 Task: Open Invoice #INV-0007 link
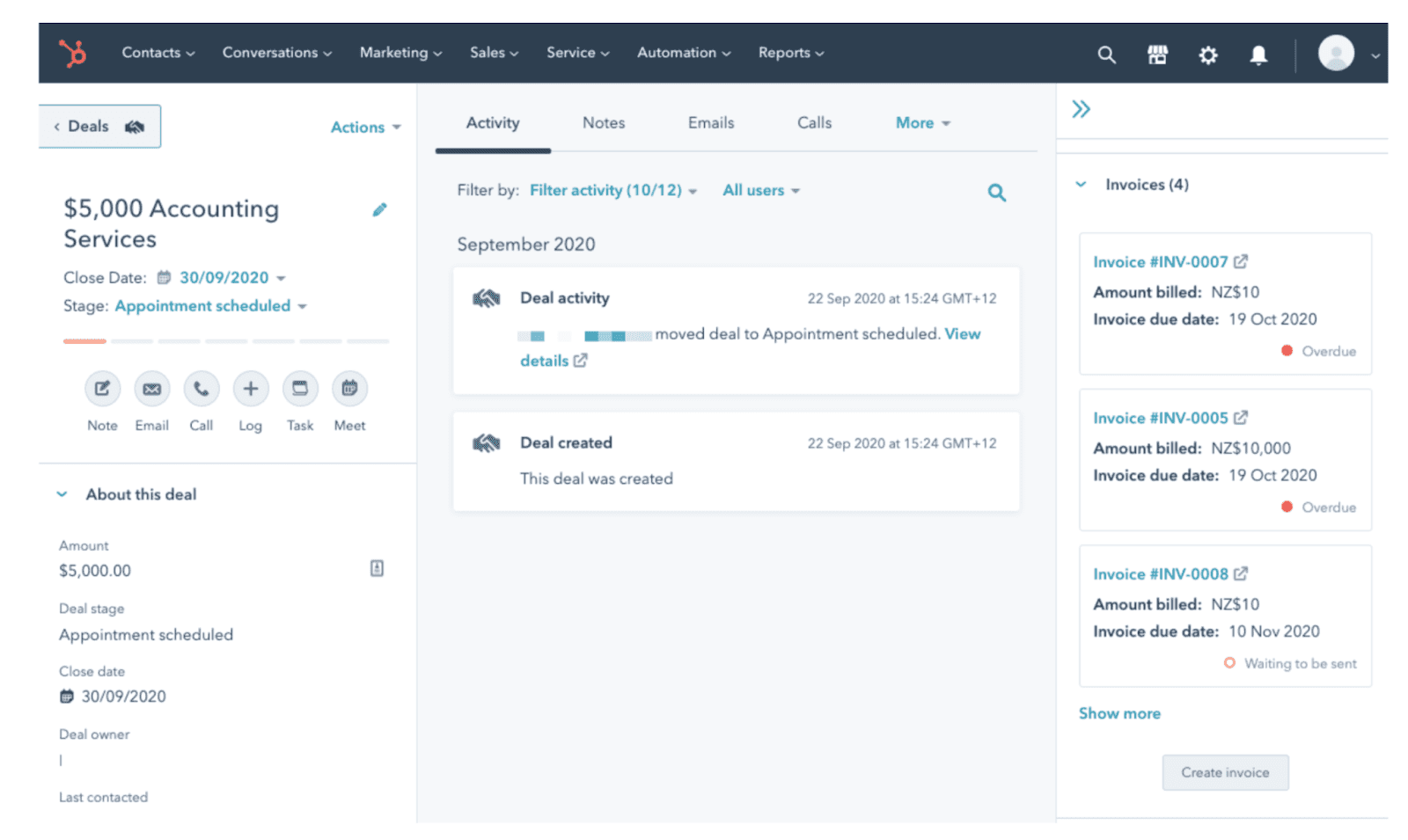pos(1160,261)
